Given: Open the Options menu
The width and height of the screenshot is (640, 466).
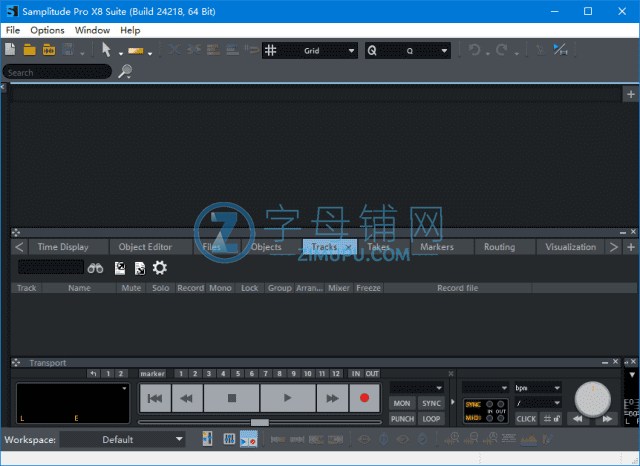Looking at the screenshot, I should point(47,30).
